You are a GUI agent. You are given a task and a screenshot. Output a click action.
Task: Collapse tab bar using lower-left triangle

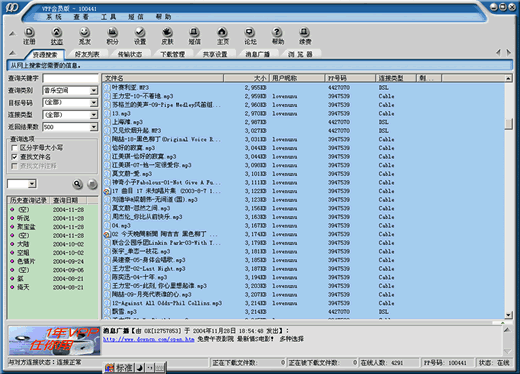12,53
